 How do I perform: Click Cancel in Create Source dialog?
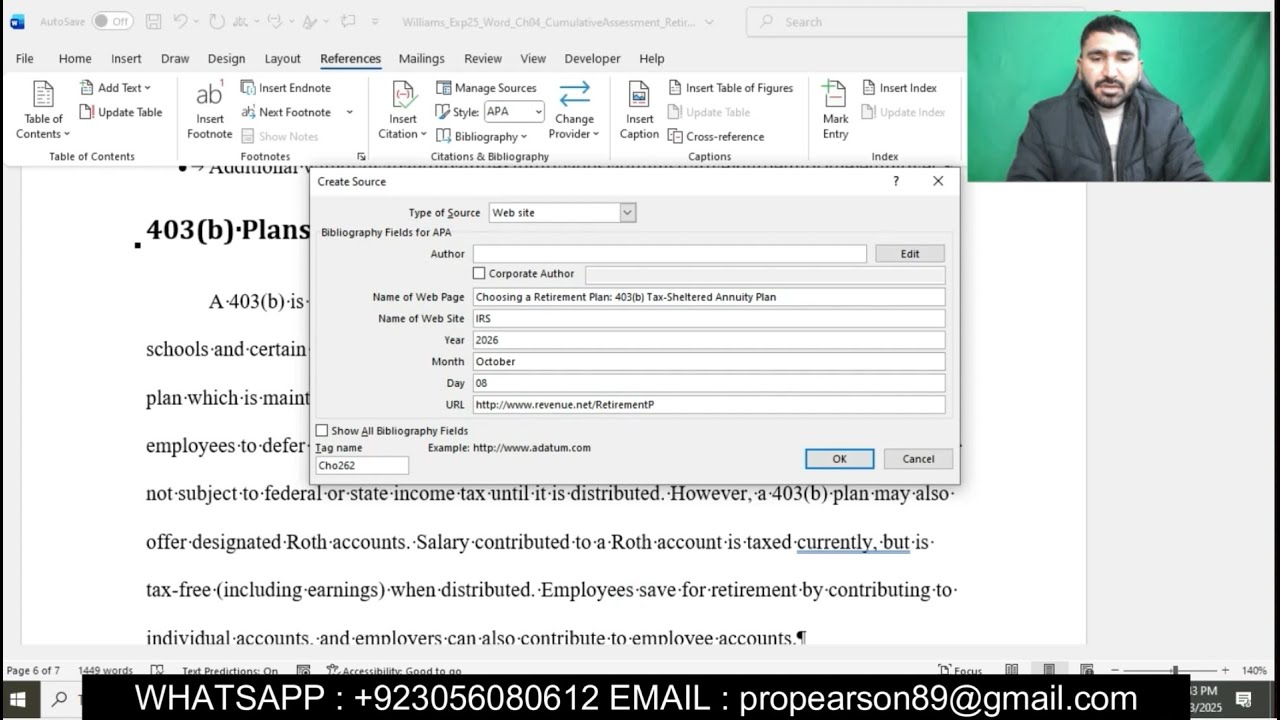coord(918,459)
